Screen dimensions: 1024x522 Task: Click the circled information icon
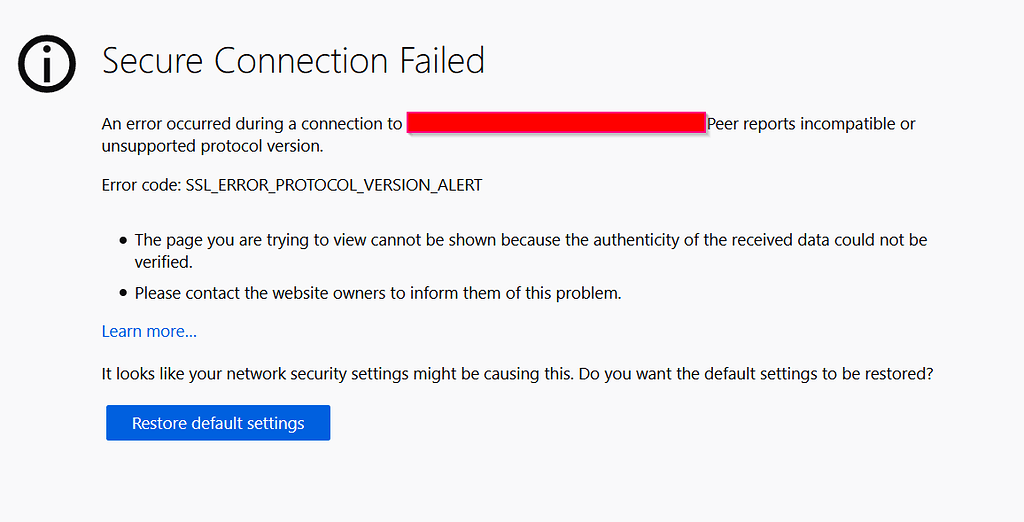click(x=47, y=63)
